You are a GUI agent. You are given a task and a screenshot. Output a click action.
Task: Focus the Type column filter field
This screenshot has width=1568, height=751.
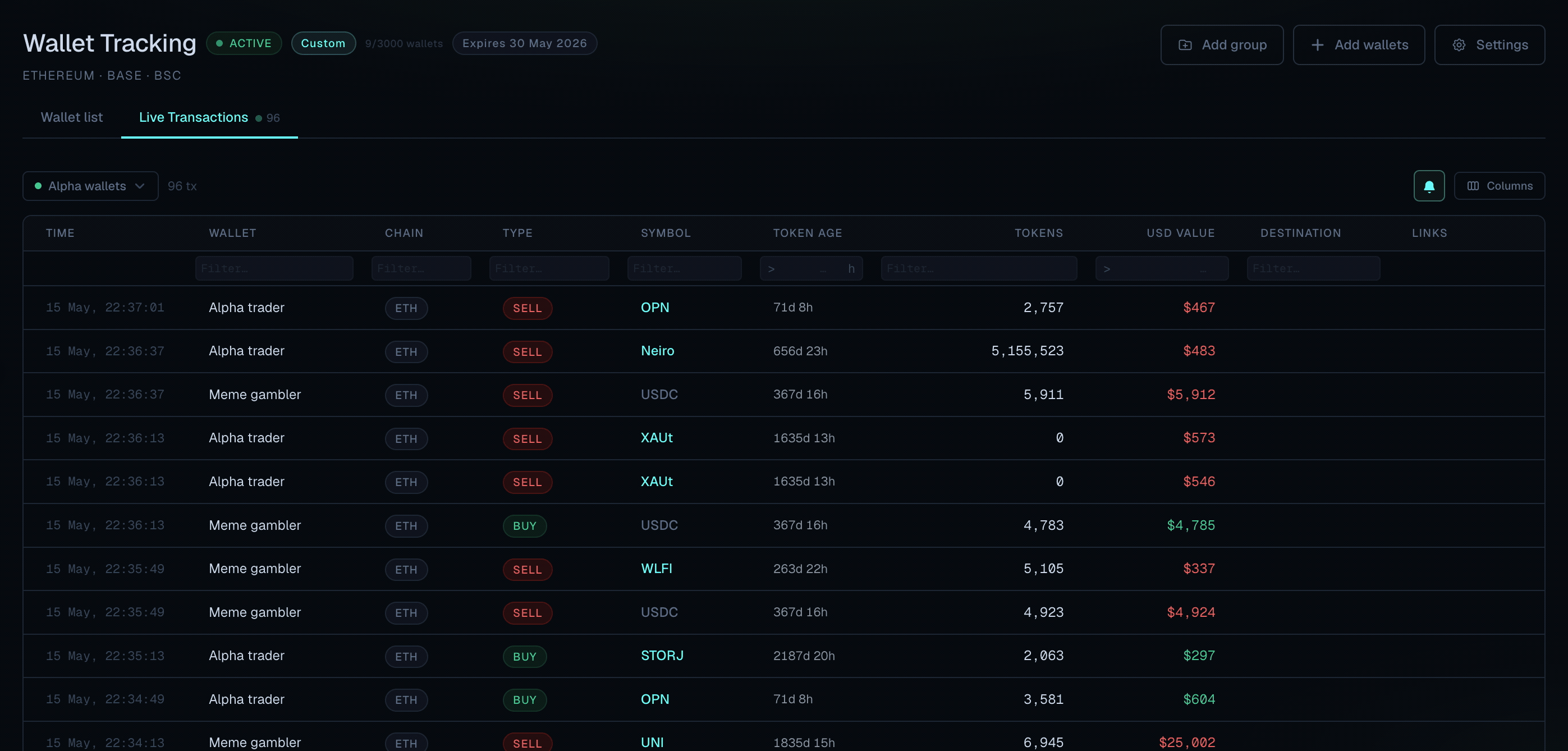[x=549, y=268]
